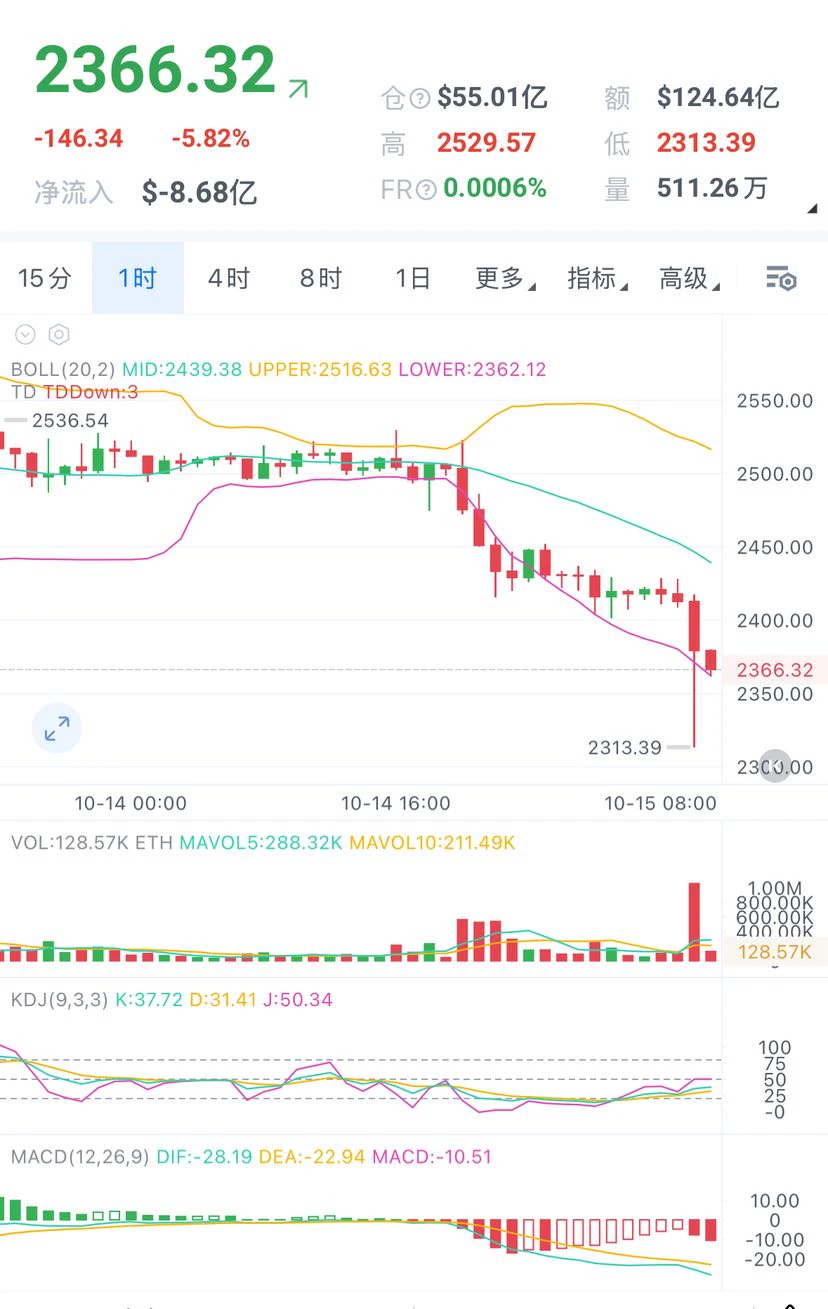The image size is (828, 1309).
Task: Expand stats panel via small corner triangle
Action: point(812,209)
